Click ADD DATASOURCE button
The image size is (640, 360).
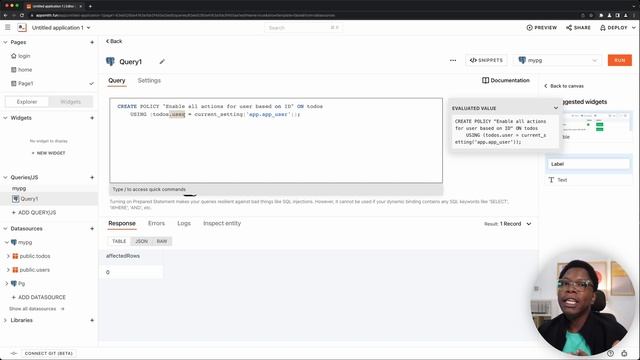coord(39,297)
